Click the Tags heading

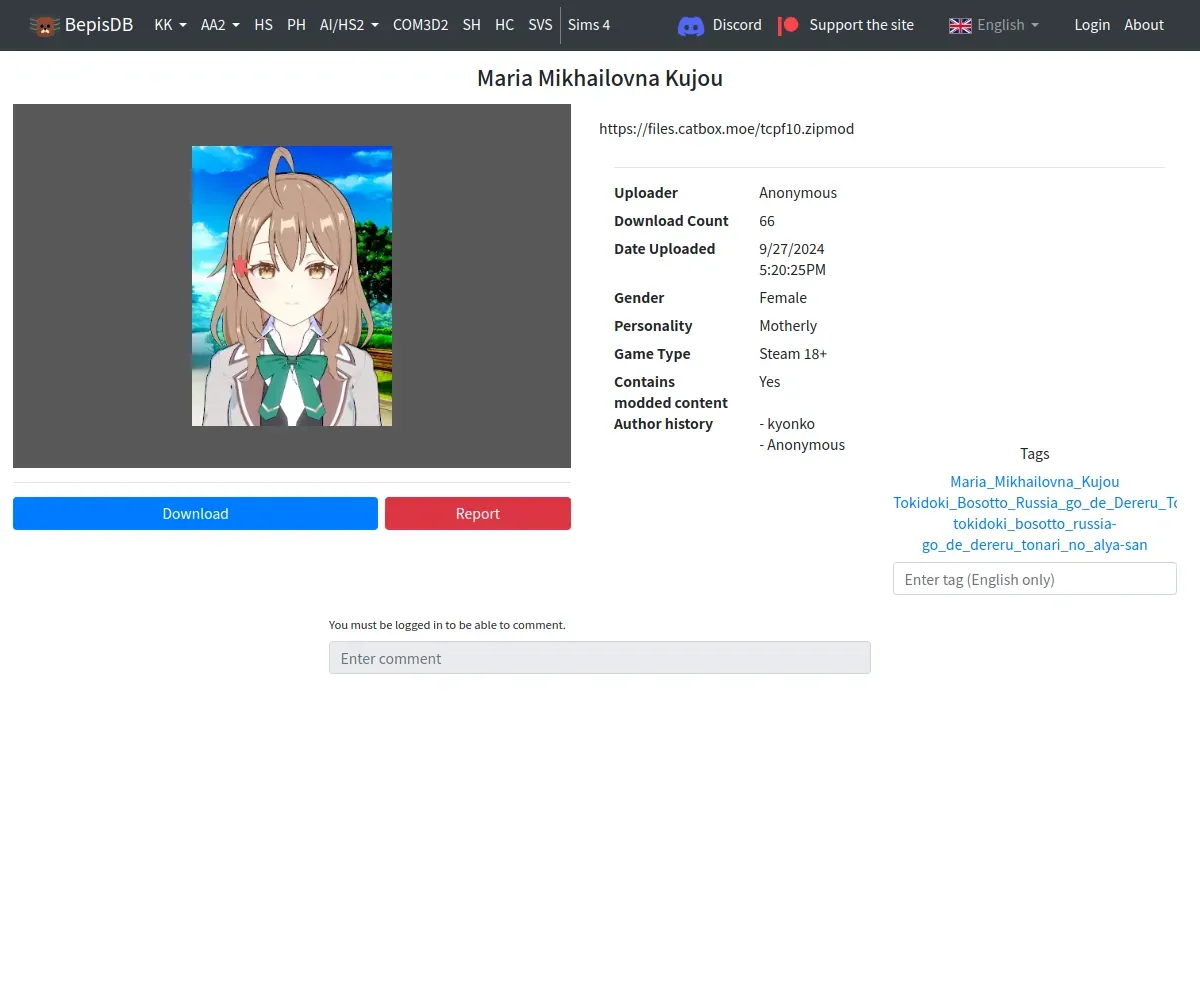click(1035, 453)
